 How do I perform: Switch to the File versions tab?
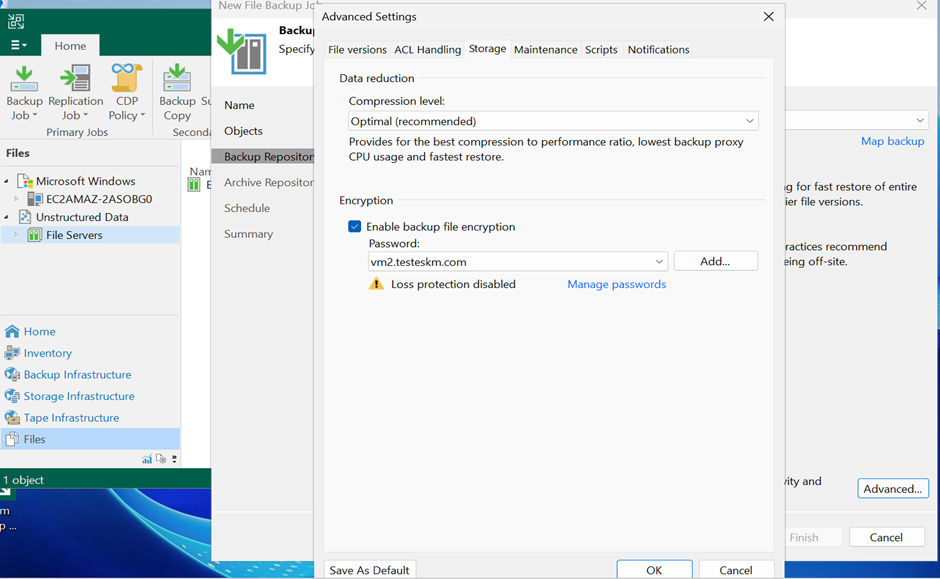357,50
